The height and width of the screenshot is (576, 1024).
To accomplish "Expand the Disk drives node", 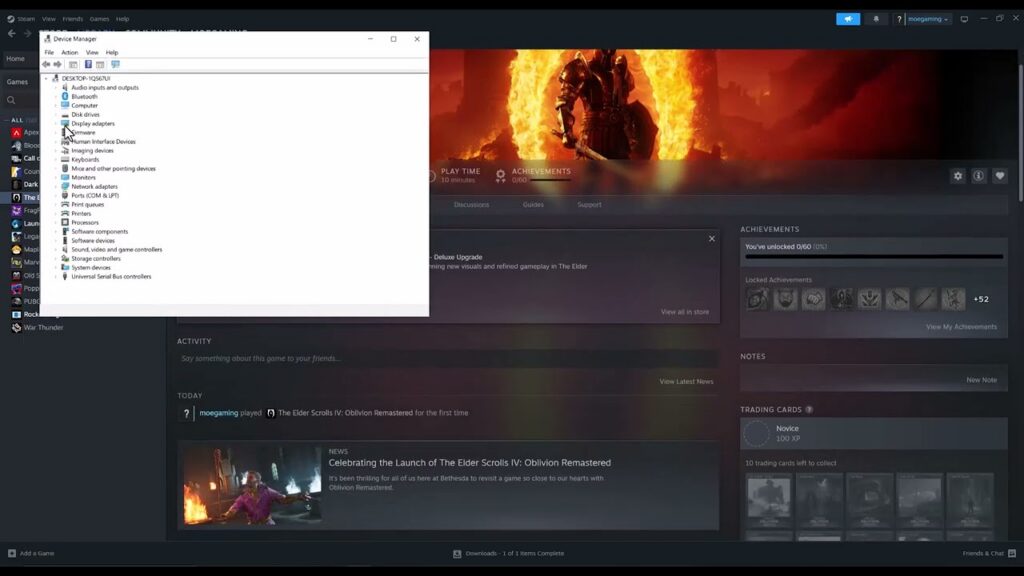I will coord(56,115).
